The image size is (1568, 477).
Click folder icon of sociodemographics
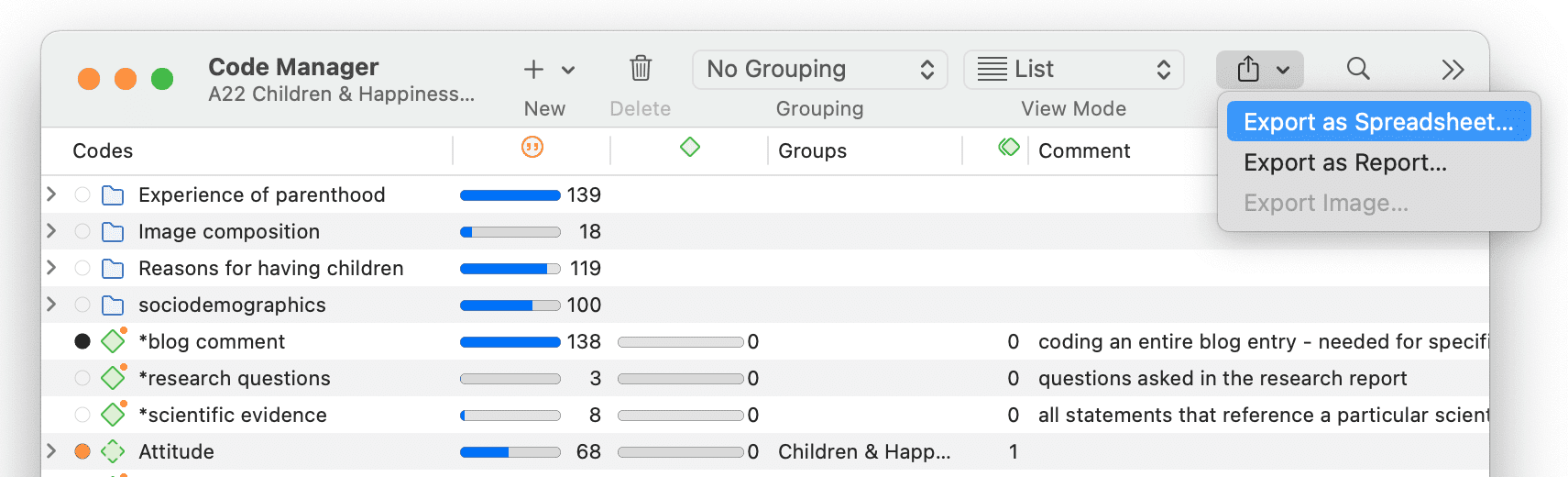click(x=113, y=305)
